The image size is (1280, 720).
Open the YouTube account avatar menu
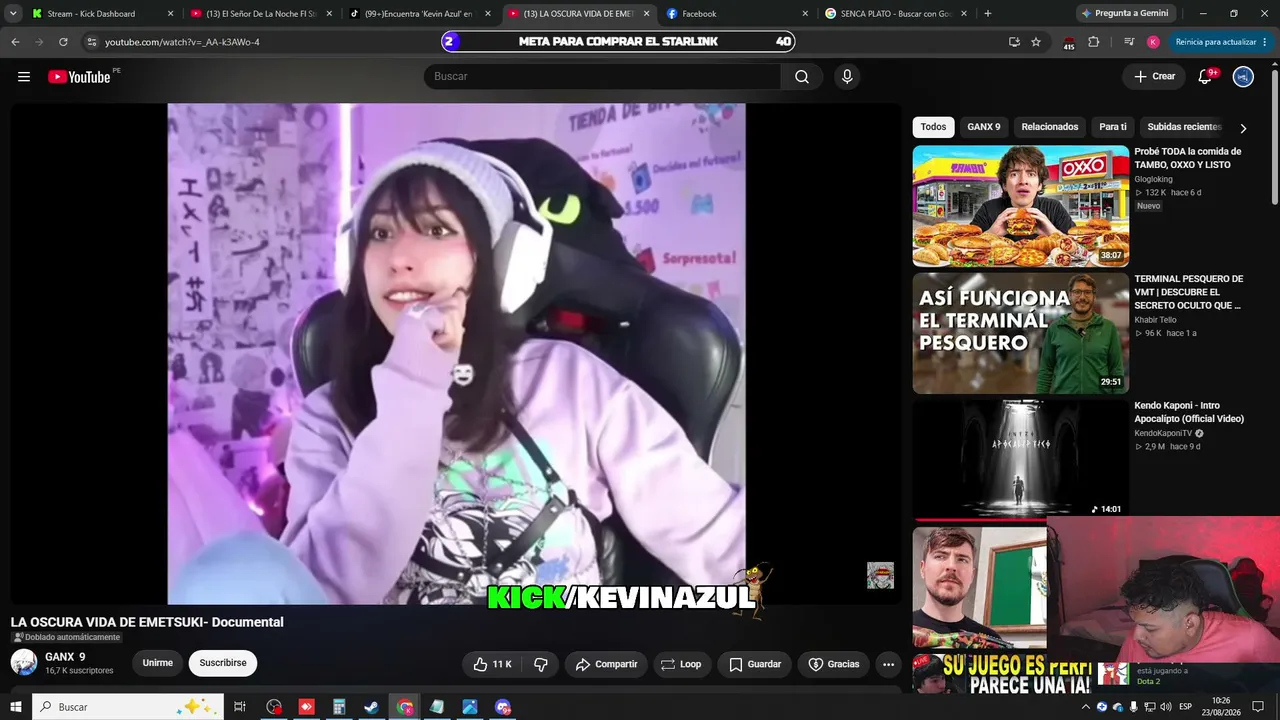pyautogui.click(x=1243, y=77)
